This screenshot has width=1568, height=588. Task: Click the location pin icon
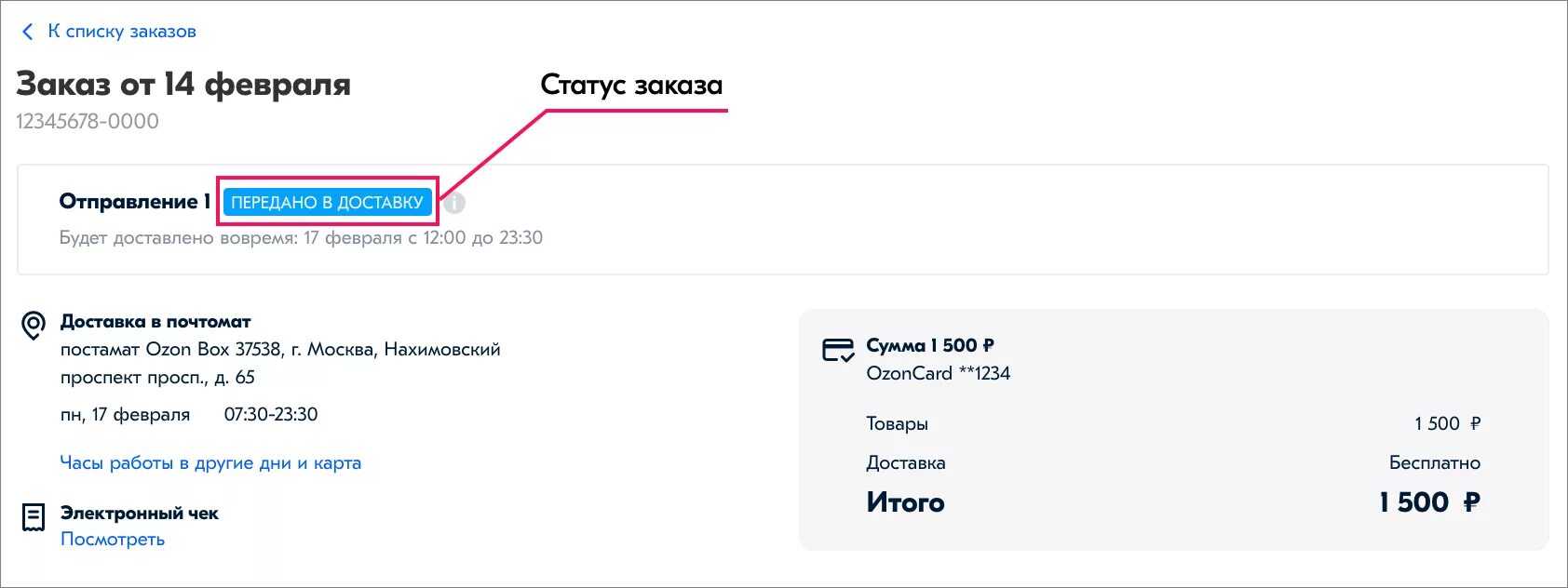tap(34, 326)
